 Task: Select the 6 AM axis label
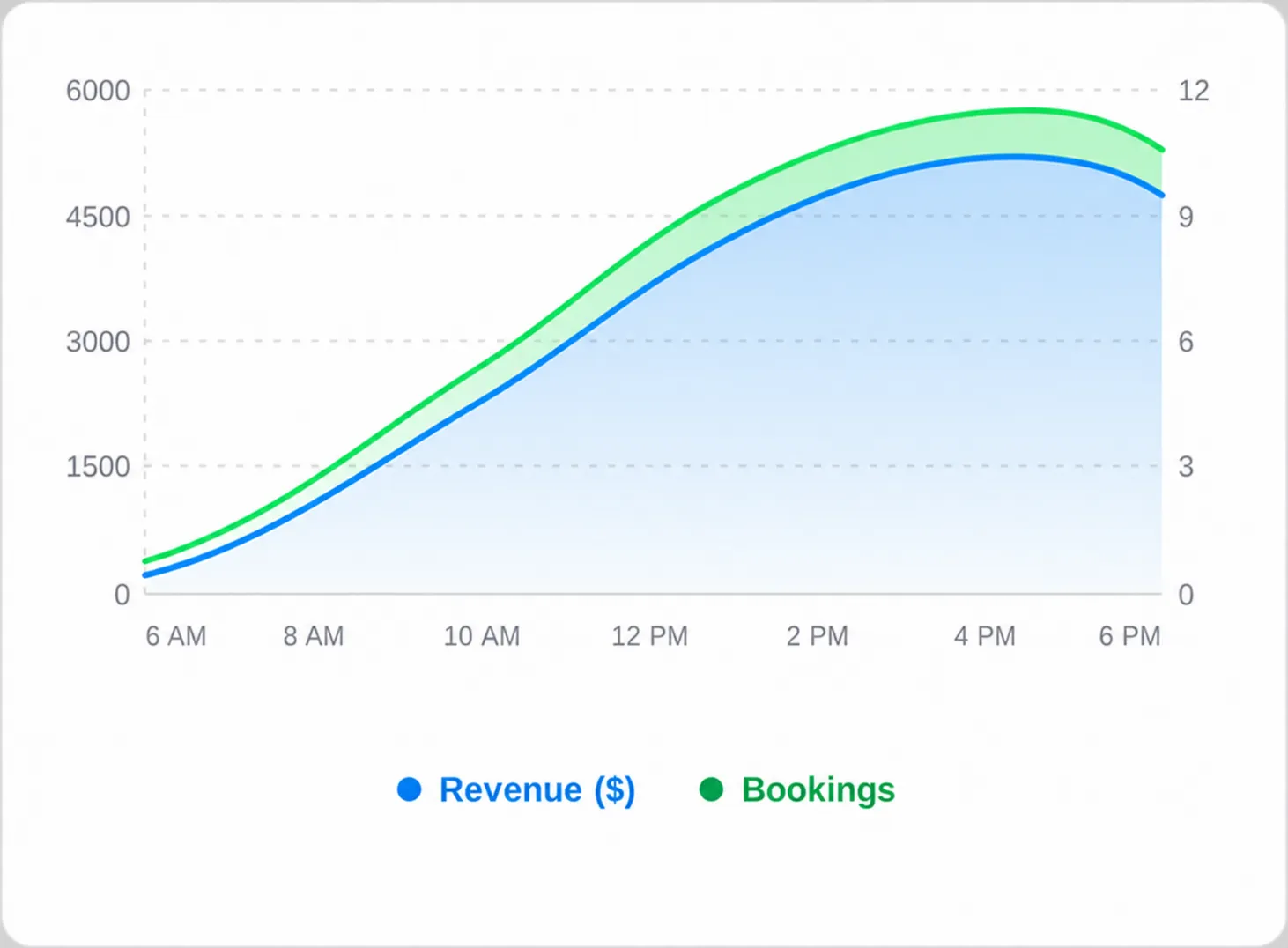[176, 636]
